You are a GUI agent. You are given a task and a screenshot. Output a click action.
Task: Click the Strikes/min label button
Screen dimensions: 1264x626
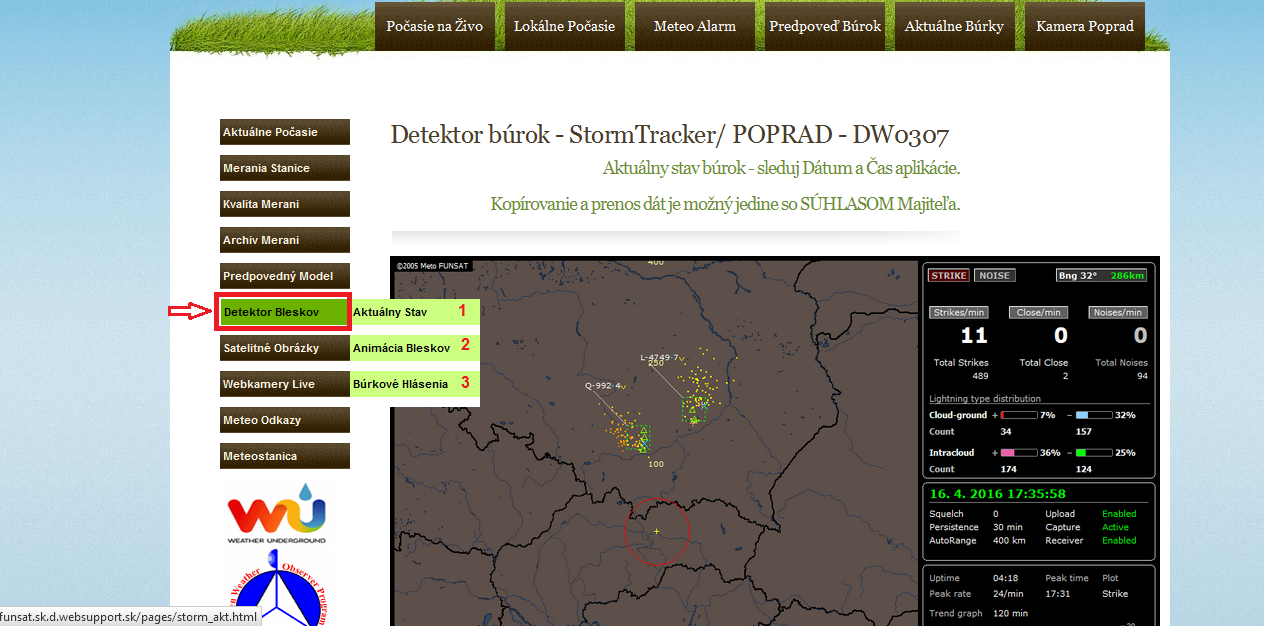pyautogui.click(x=960, y=312)
